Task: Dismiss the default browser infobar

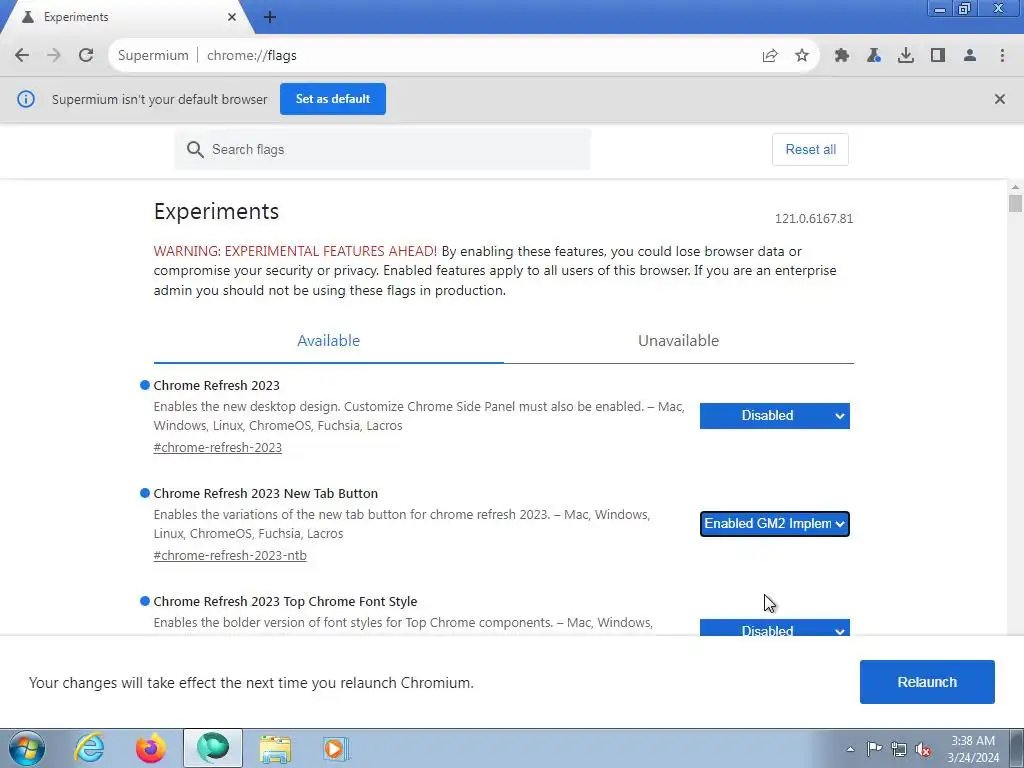Action: click(1000, 99)
